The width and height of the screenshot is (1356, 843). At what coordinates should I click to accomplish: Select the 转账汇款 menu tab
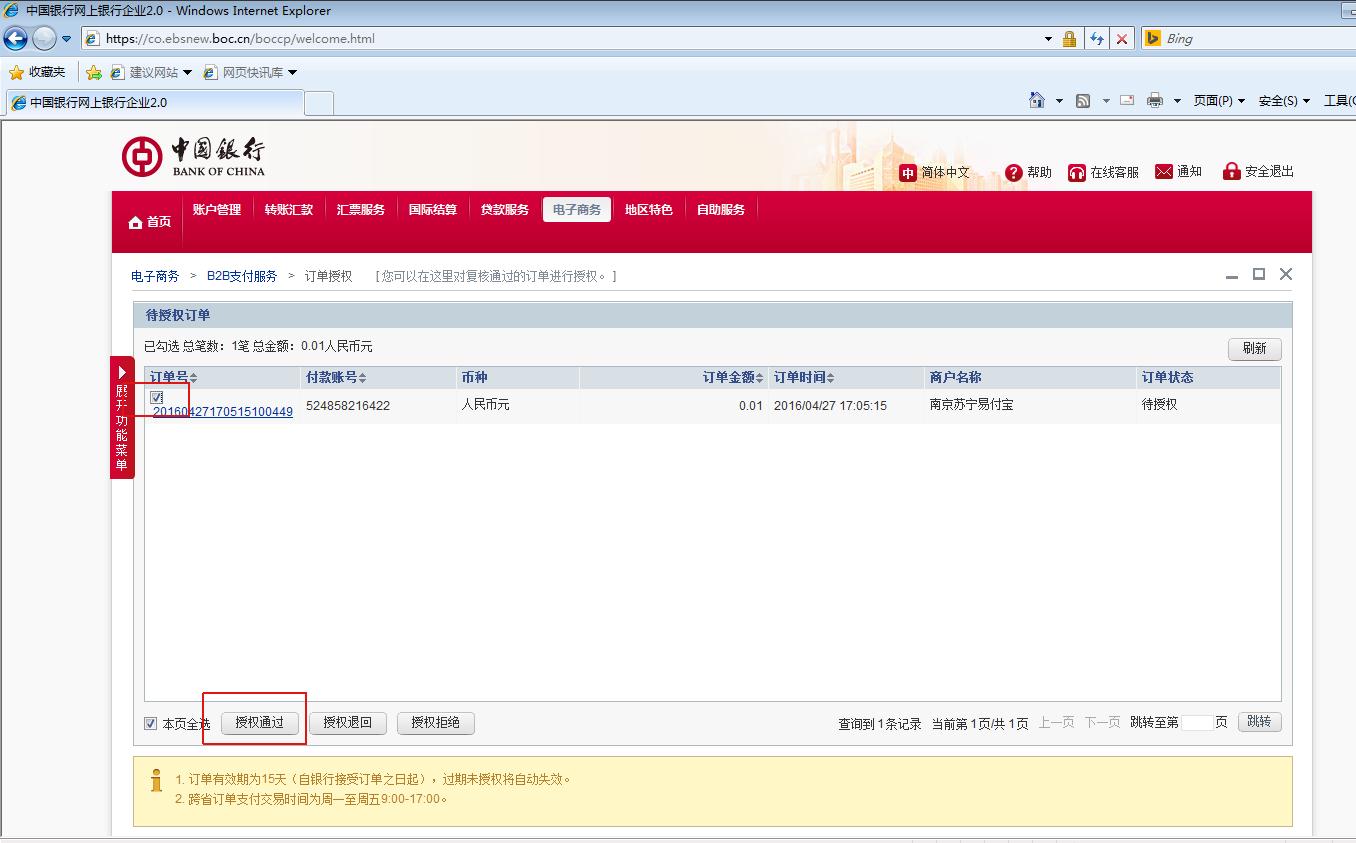coord(289,209)
